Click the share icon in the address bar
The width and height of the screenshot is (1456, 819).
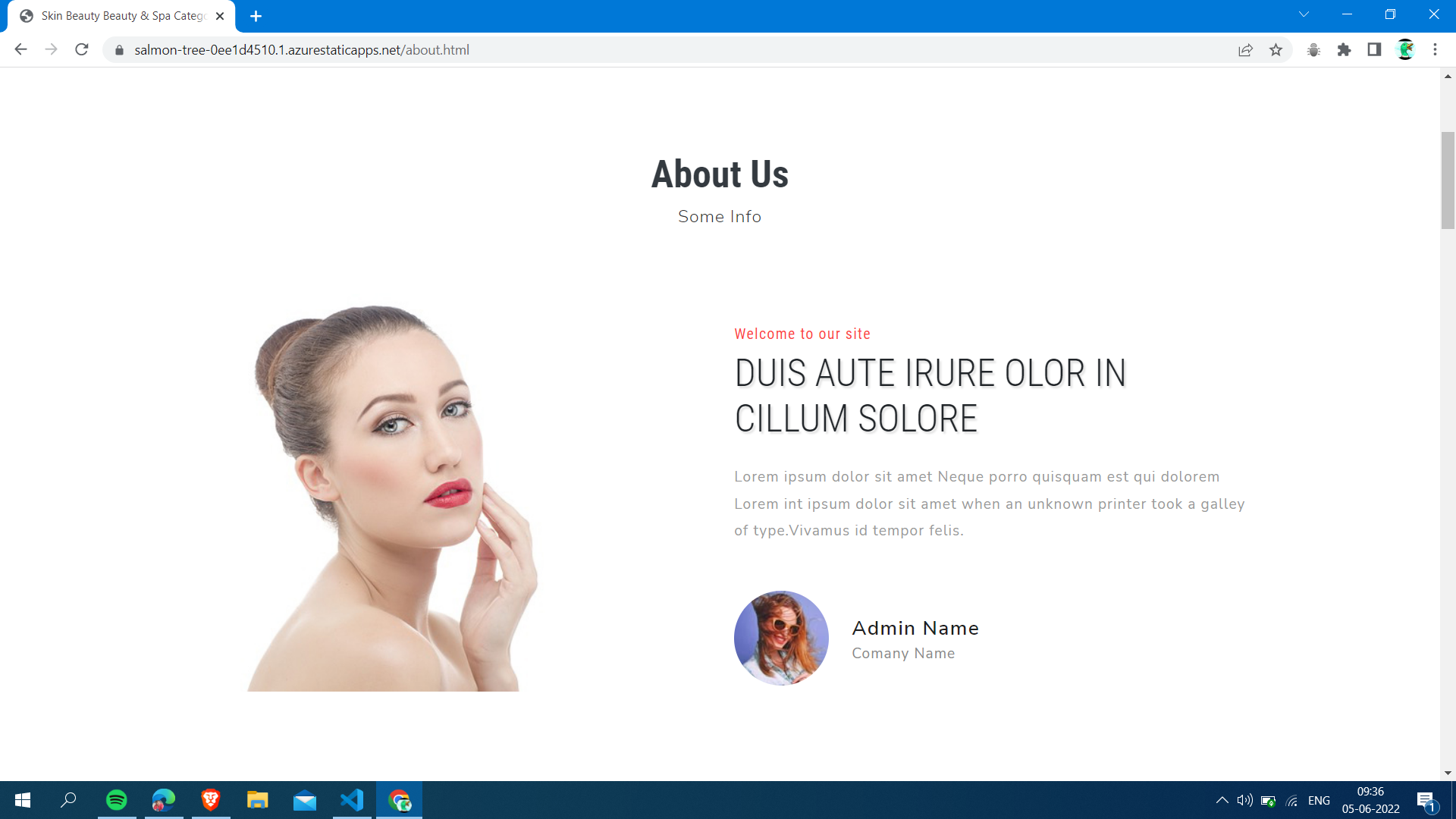[1246, 49]
